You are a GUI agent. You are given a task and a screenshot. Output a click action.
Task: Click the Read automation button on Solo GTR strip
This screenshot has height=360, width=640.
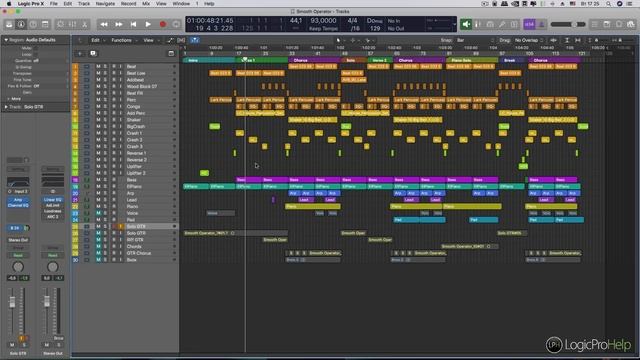[18, 256]
